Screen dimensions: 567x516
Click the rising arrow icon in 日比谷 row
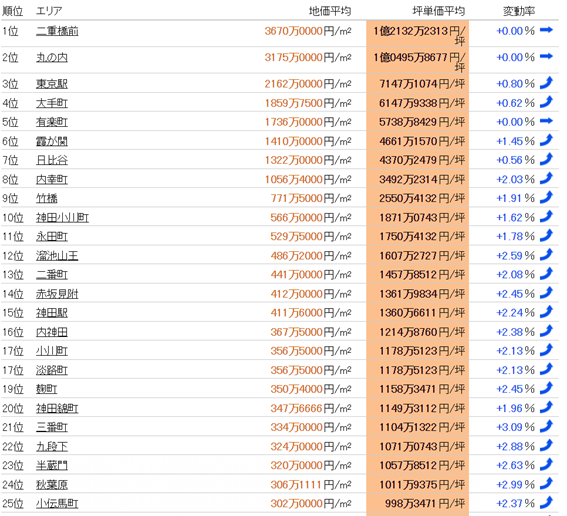[x=546, y=159]
